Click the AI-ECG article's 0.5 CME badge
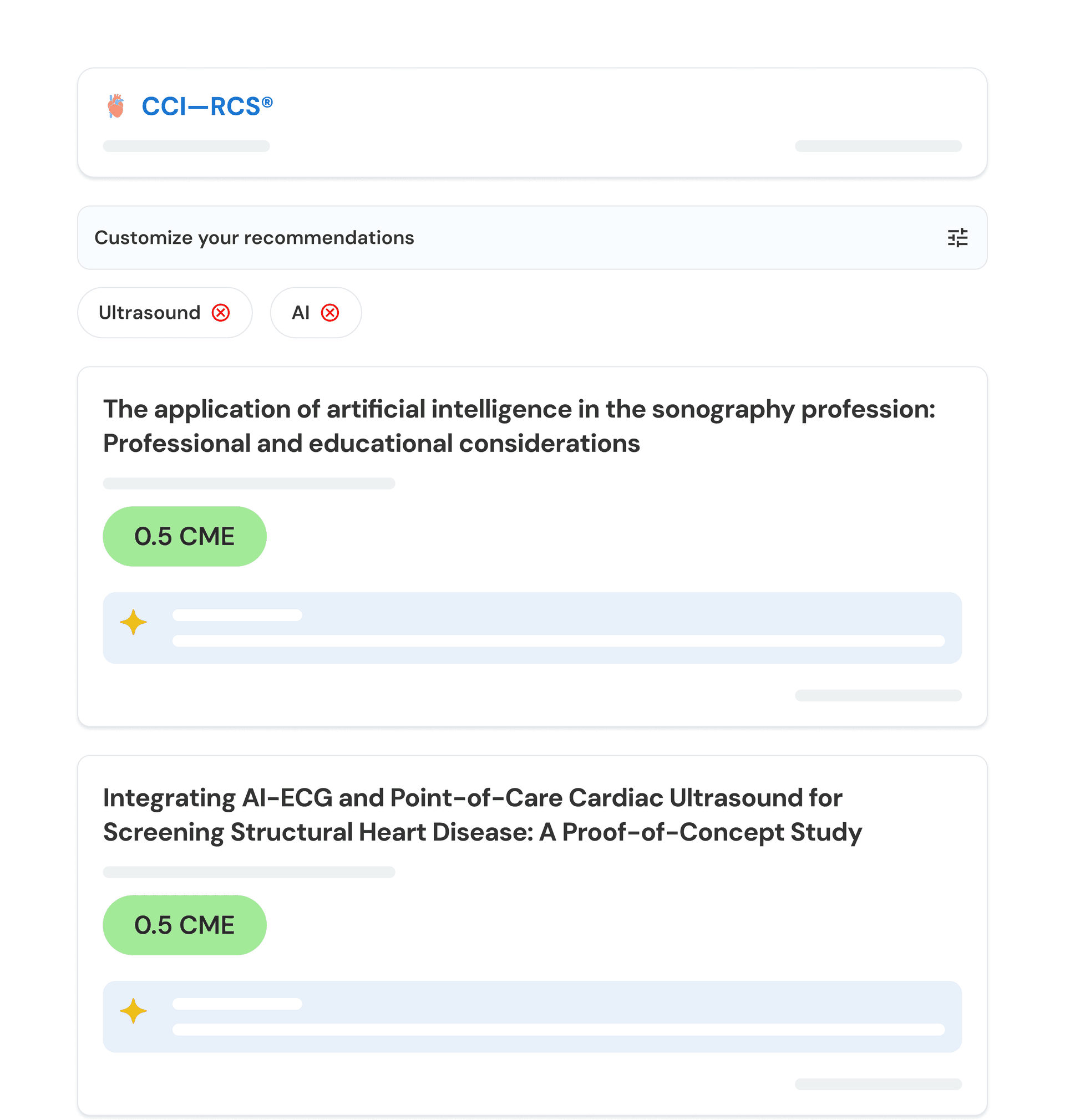Screen dimensions: 1065x1120 click(185, 925)
